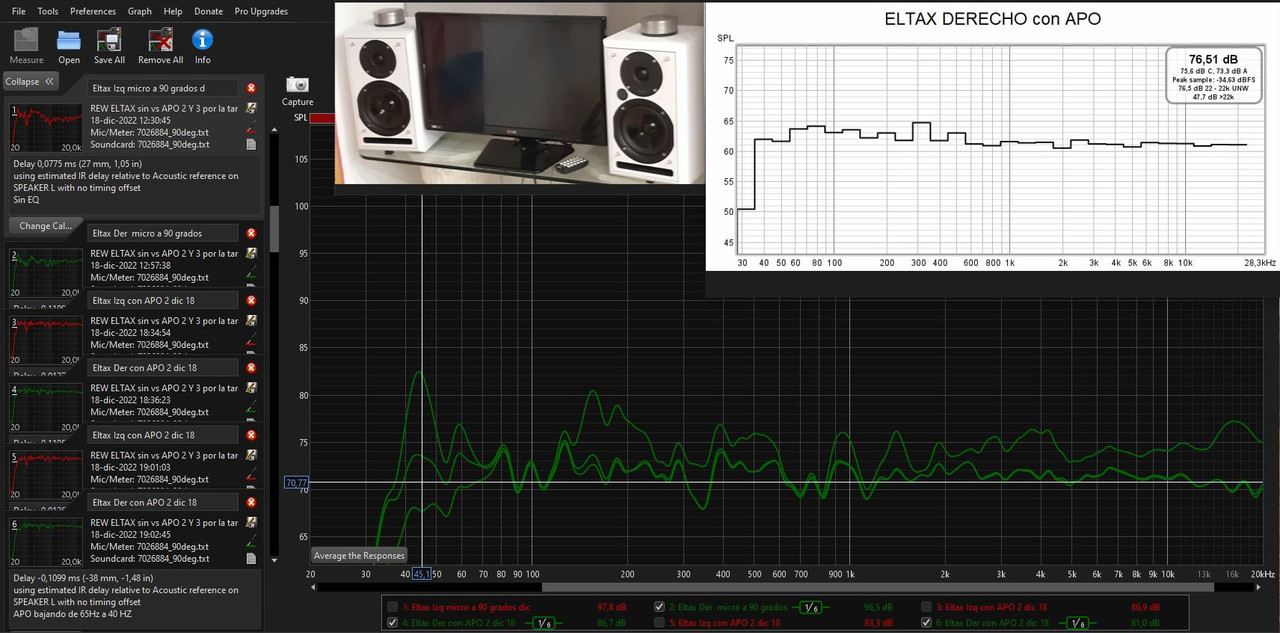Select measurement 4 thumbnail

pyautogui.click(x=46, y=406)
